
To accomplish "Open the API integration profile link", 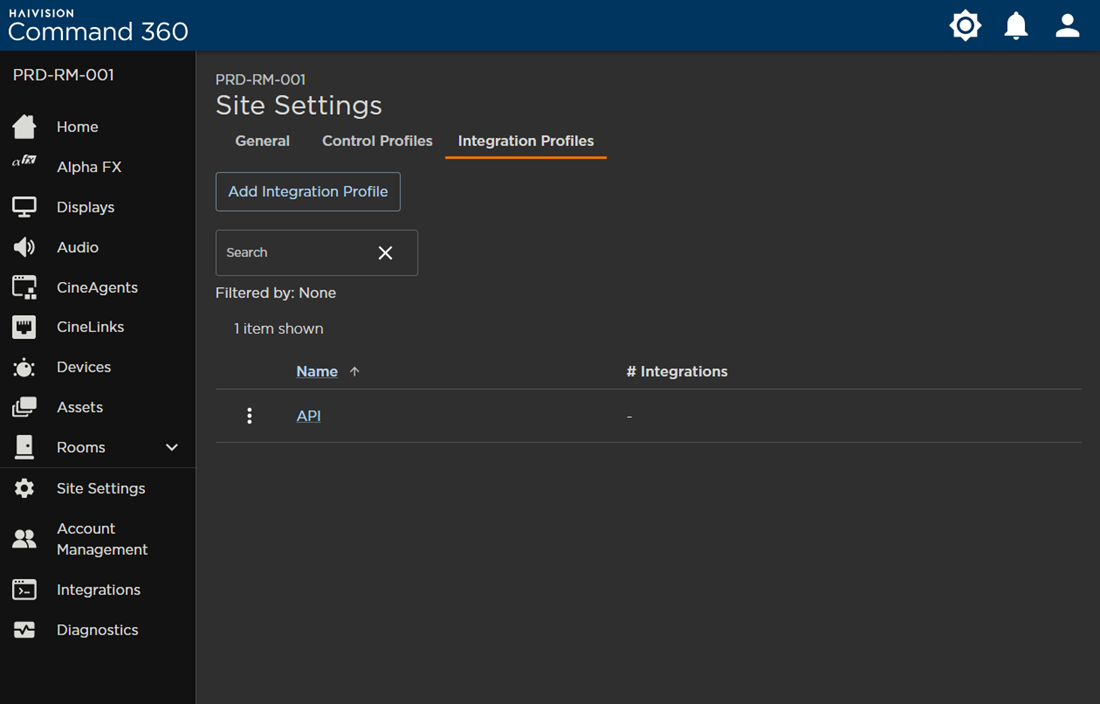I will pyautogui.click(x=309, y=416).
